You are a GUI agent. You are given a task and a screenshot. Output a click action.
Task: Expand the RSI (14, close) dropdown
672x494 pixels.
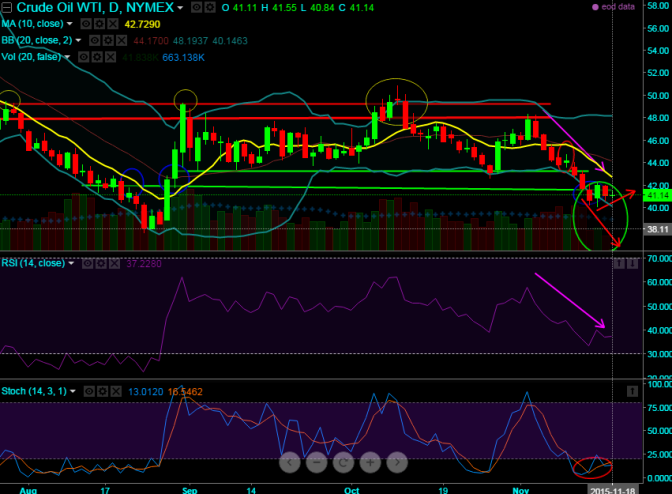[71, 263]
